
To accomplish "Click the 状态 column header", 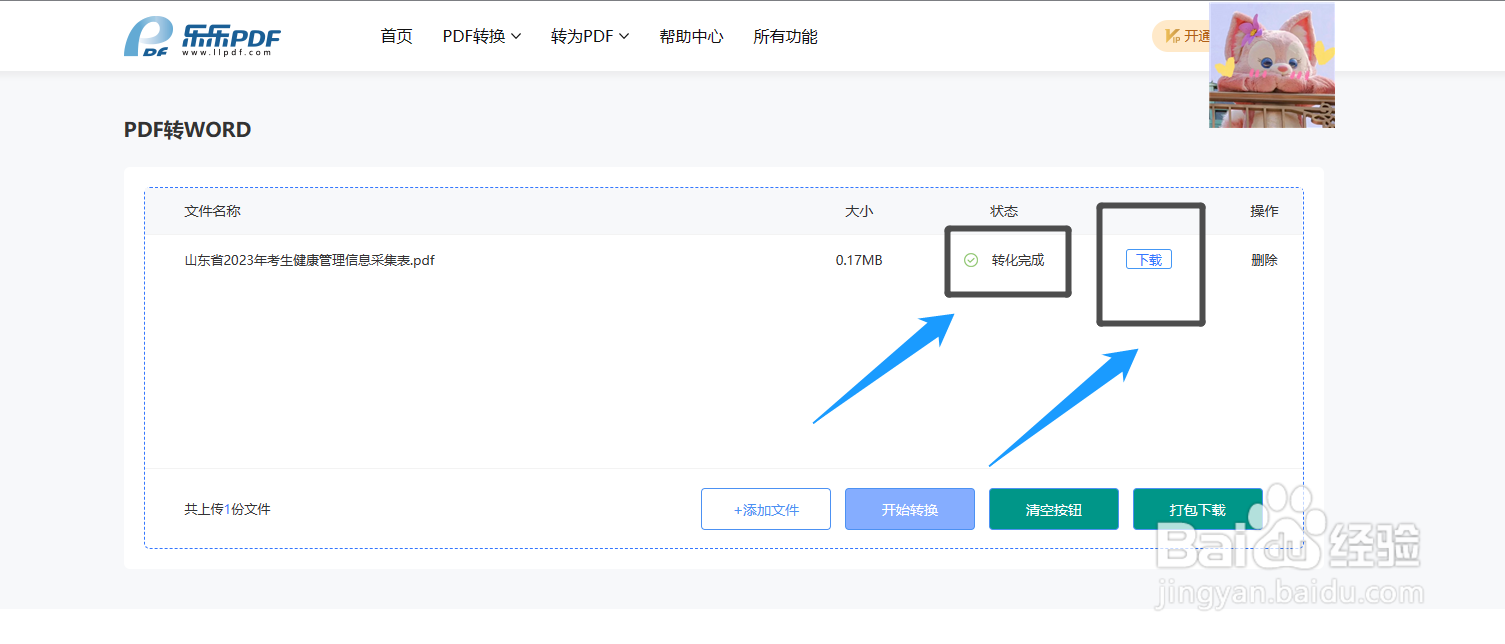I will 1004,211.
